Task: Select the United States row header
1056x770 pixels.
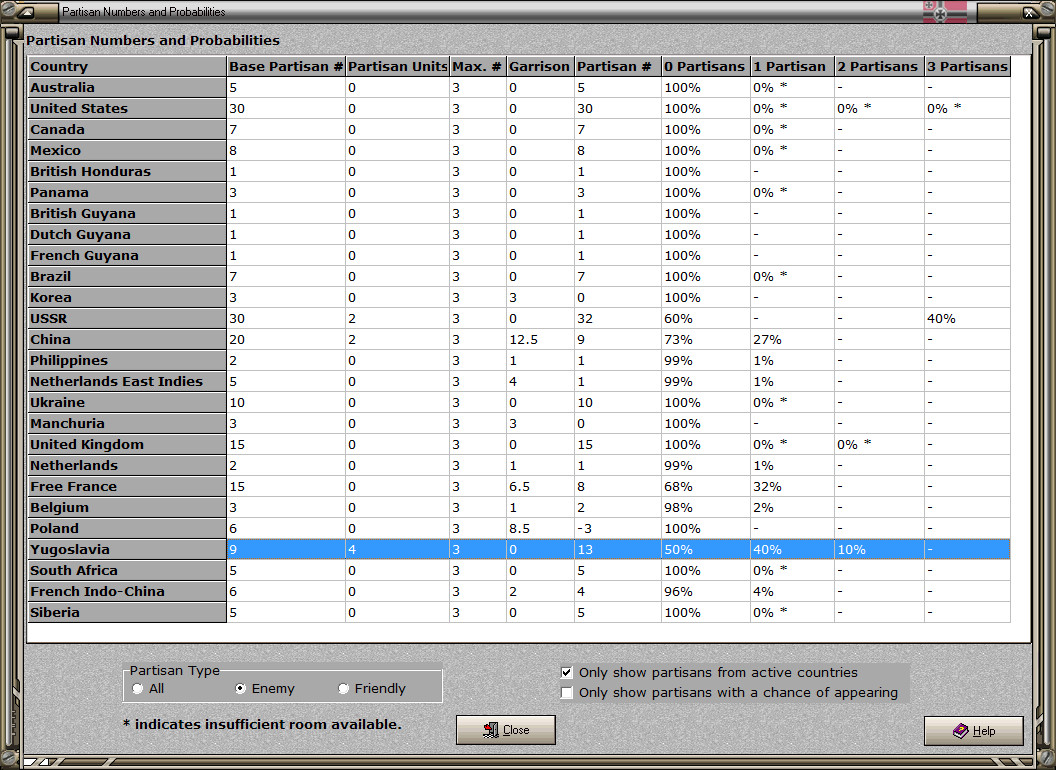Action: (x=127, y=108)
